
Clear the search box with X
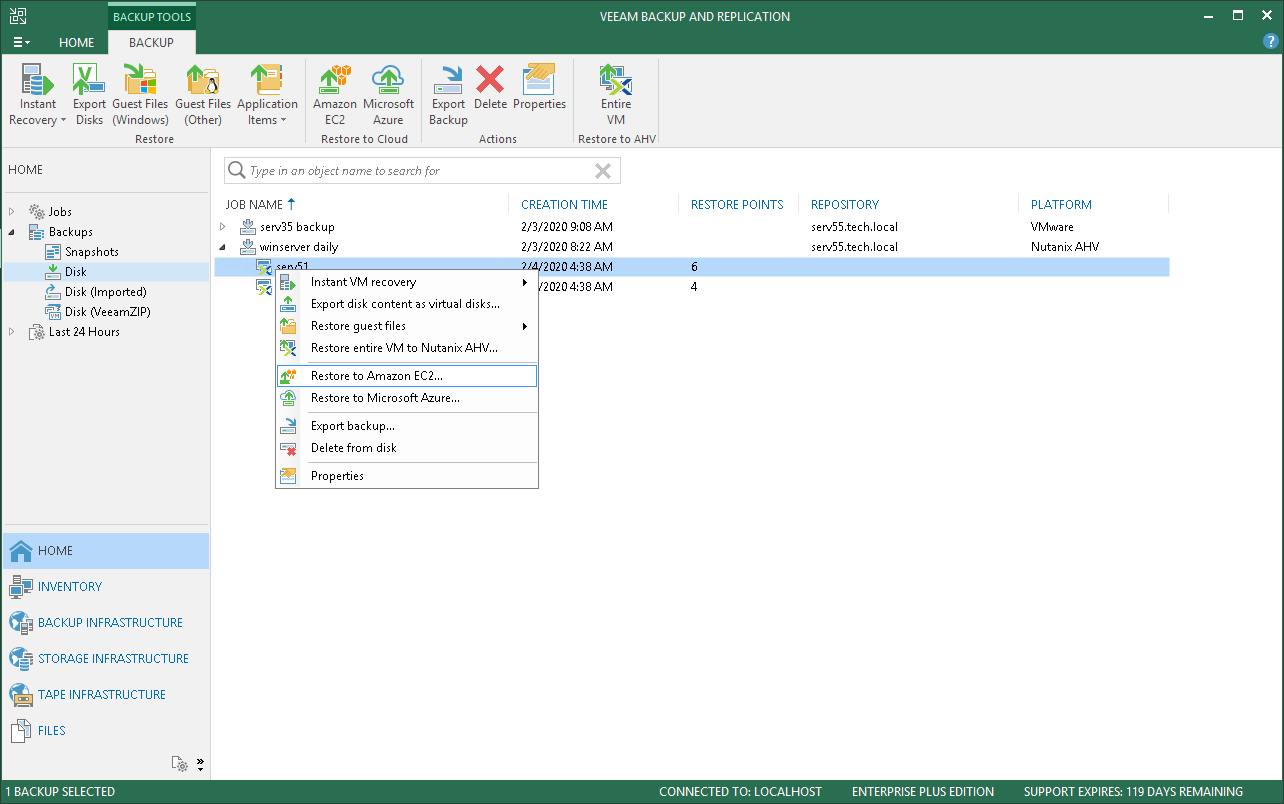[603, 171]
